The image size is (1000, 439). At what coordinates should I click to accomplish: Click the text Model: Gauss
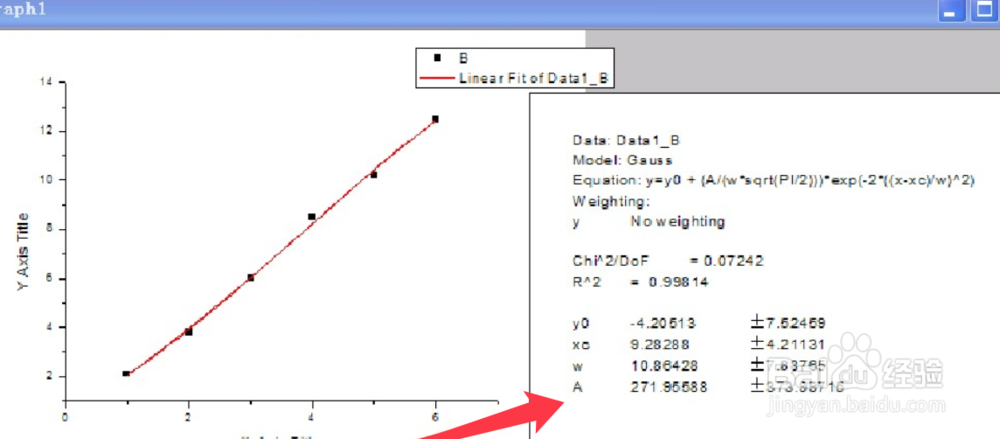(x=622, y=161)
